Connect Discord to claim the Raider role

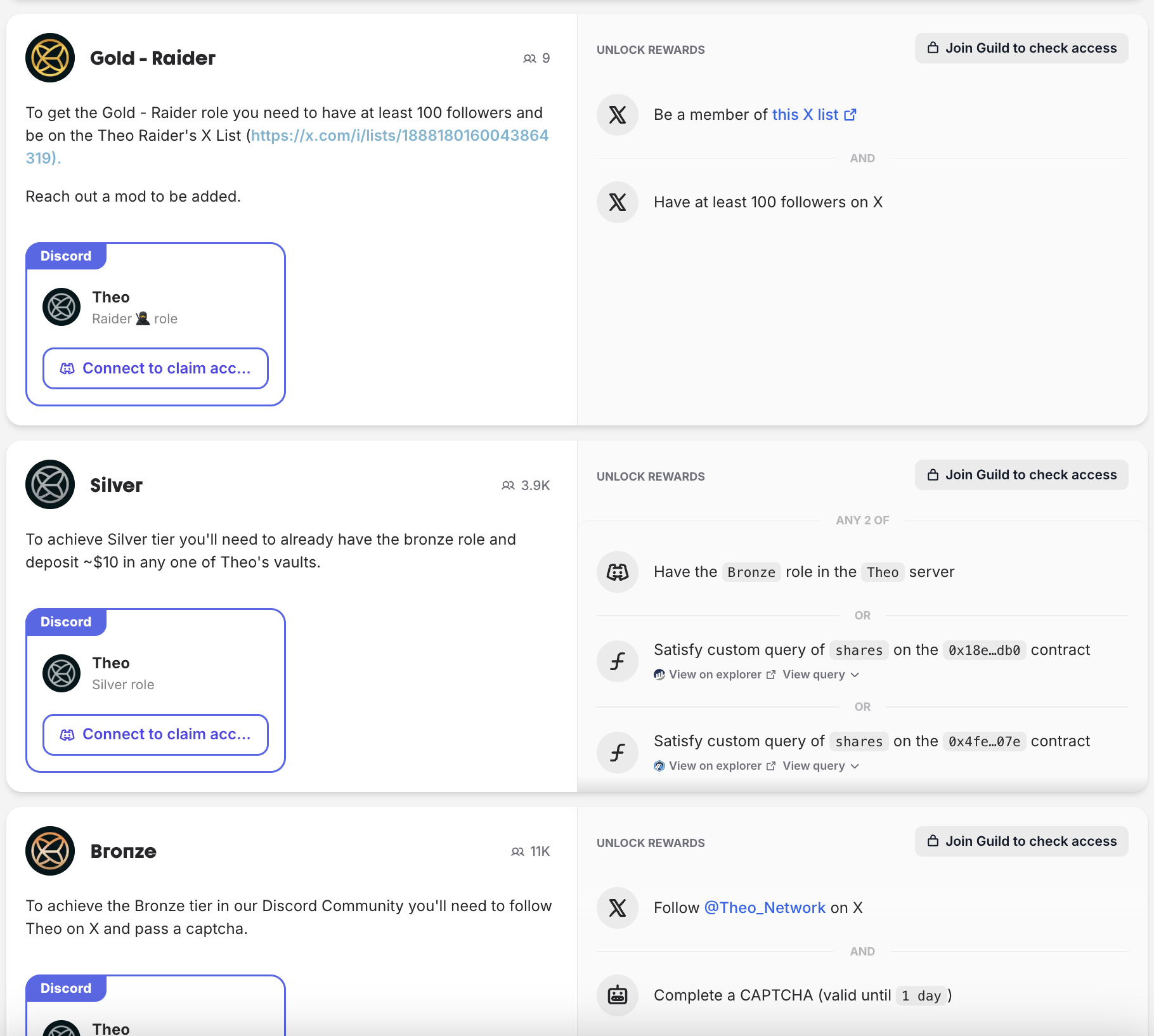(x=155, y=368)
